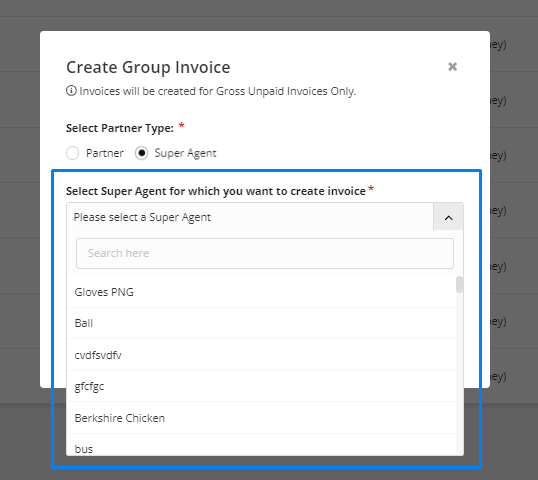Screen dimensions: 538x480
Task: Pick cvdfsvdfv in the dropdown list
Action: click(x=261, y=355)
